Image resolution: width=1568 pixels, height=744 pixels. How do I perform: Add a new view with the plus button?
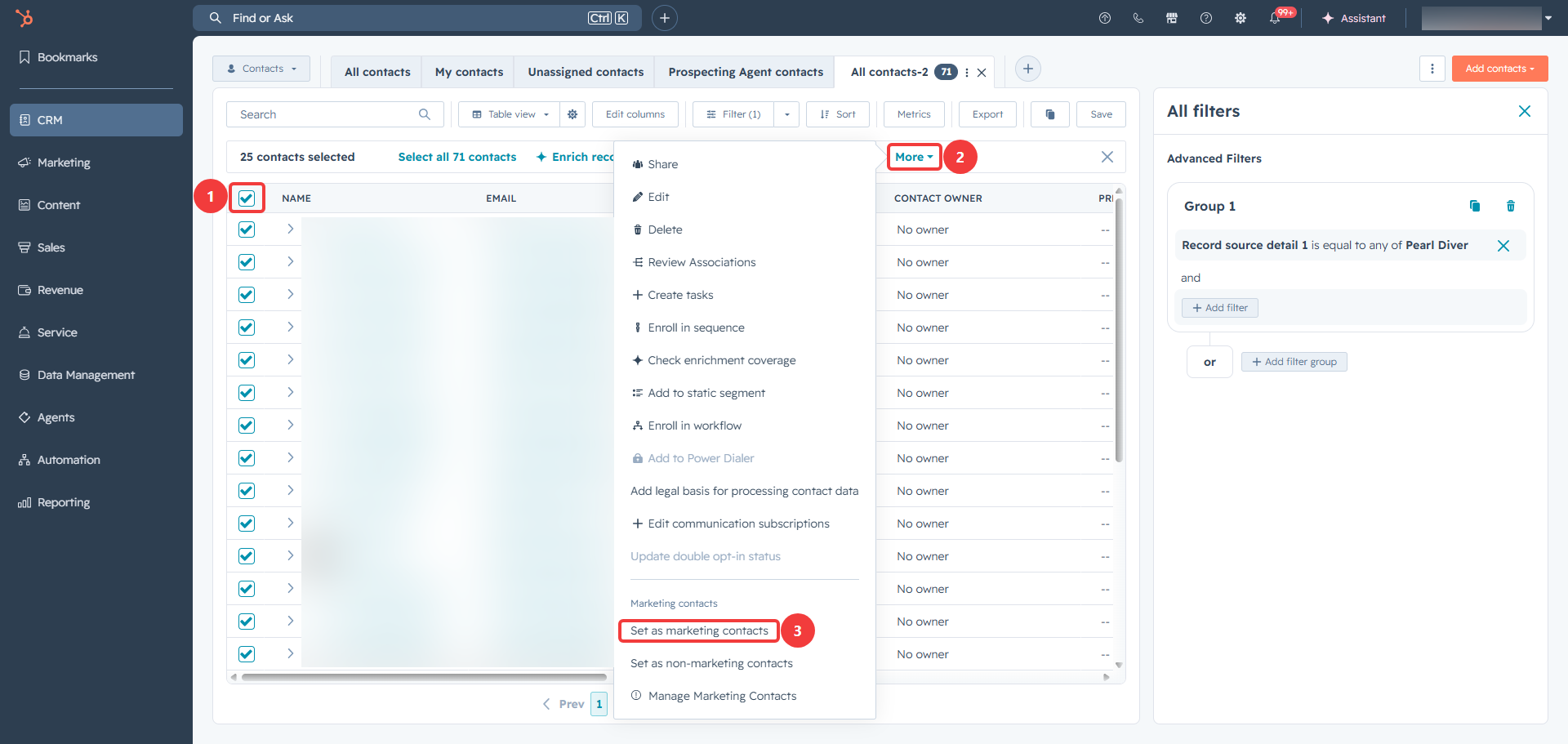(1028, 69)
